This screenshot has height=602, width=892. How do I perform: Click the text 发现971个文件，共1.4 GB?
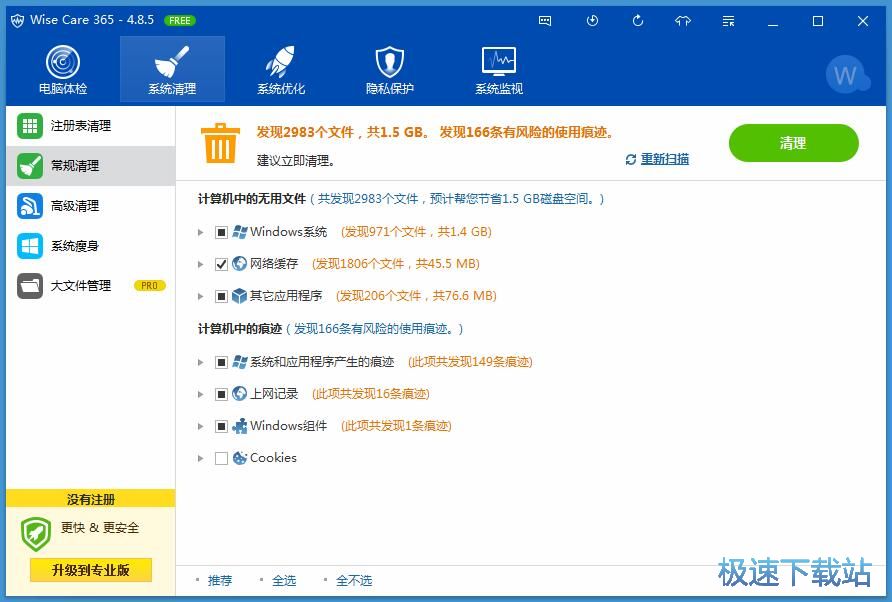(416, 232)
